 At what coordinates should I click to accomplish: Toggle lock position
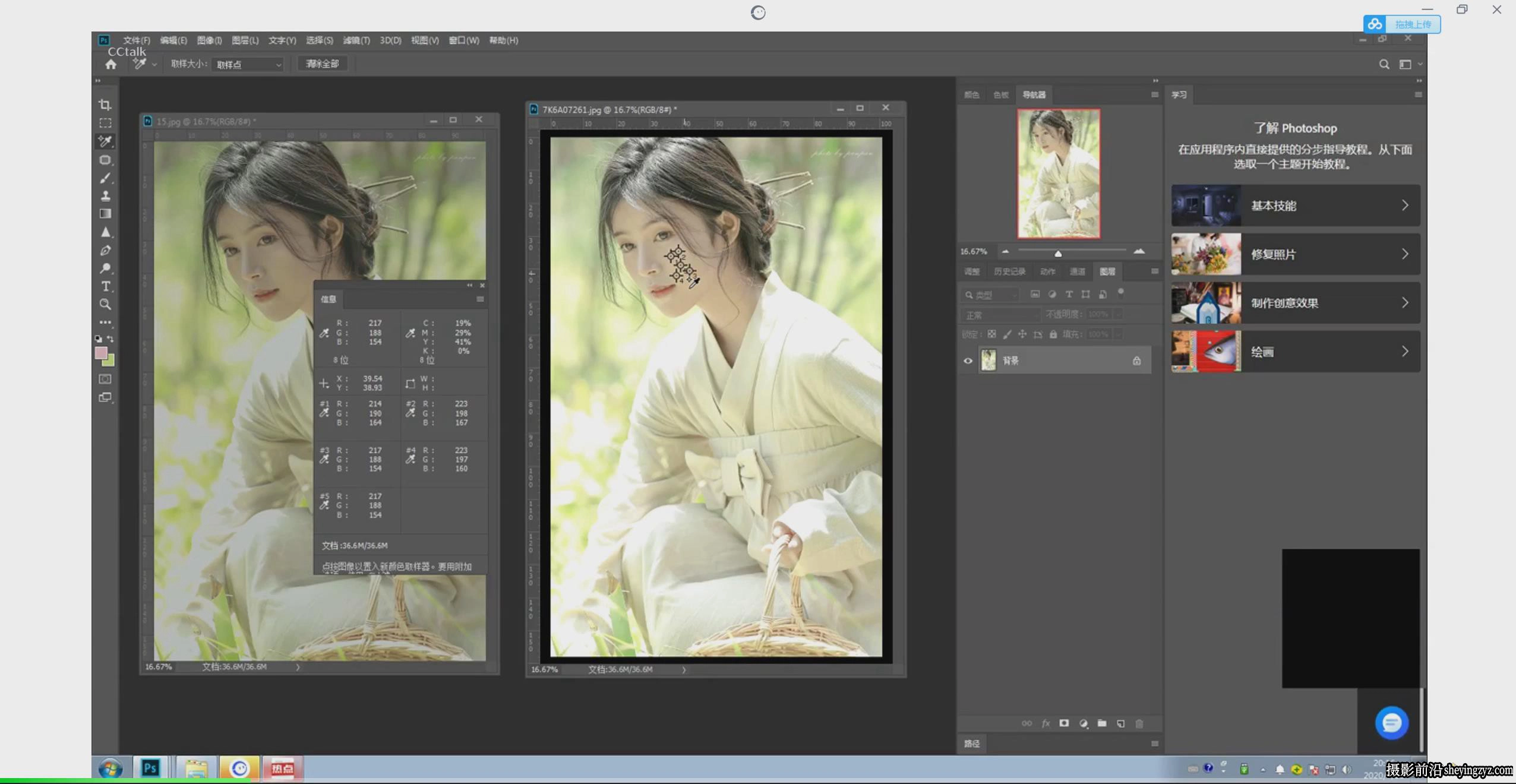1022,334
